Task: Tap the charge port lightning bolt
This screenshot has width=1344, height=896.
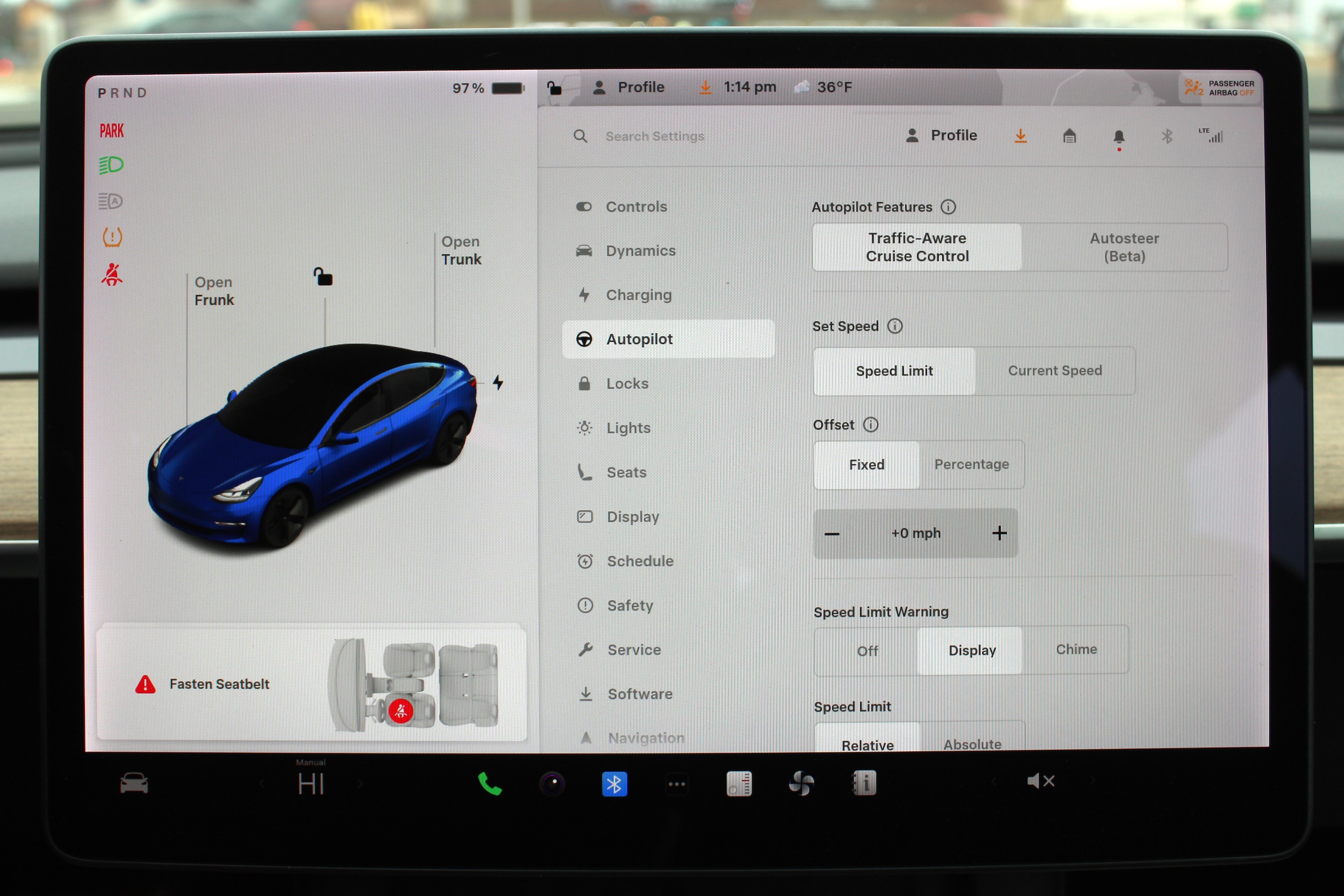Action: pyautogui.click(x=498, y=382)
